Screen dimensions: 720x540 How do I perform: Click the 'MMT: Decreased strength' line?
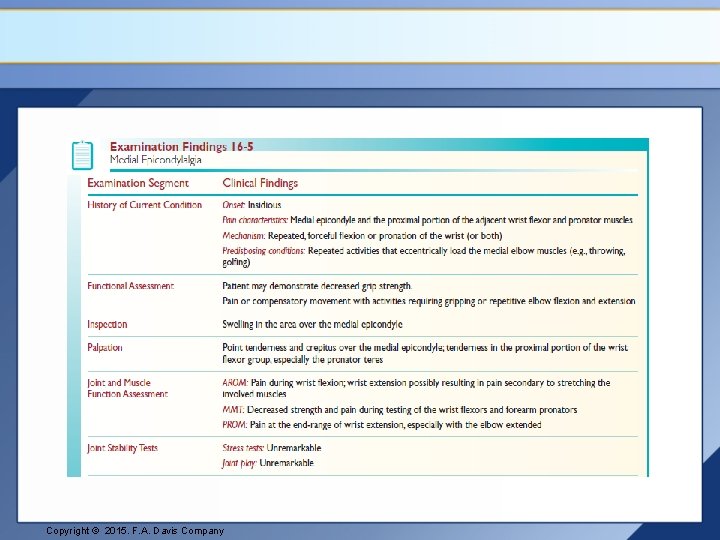coord(399,410)
